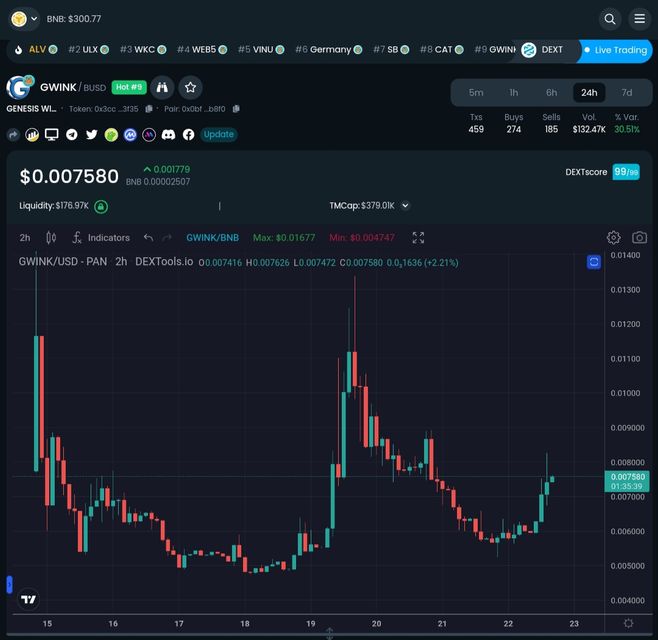The image size is (658, 640).
Task: Open the CoinGecko link icon
Action: pyautogui.click(x=111, y=135)
